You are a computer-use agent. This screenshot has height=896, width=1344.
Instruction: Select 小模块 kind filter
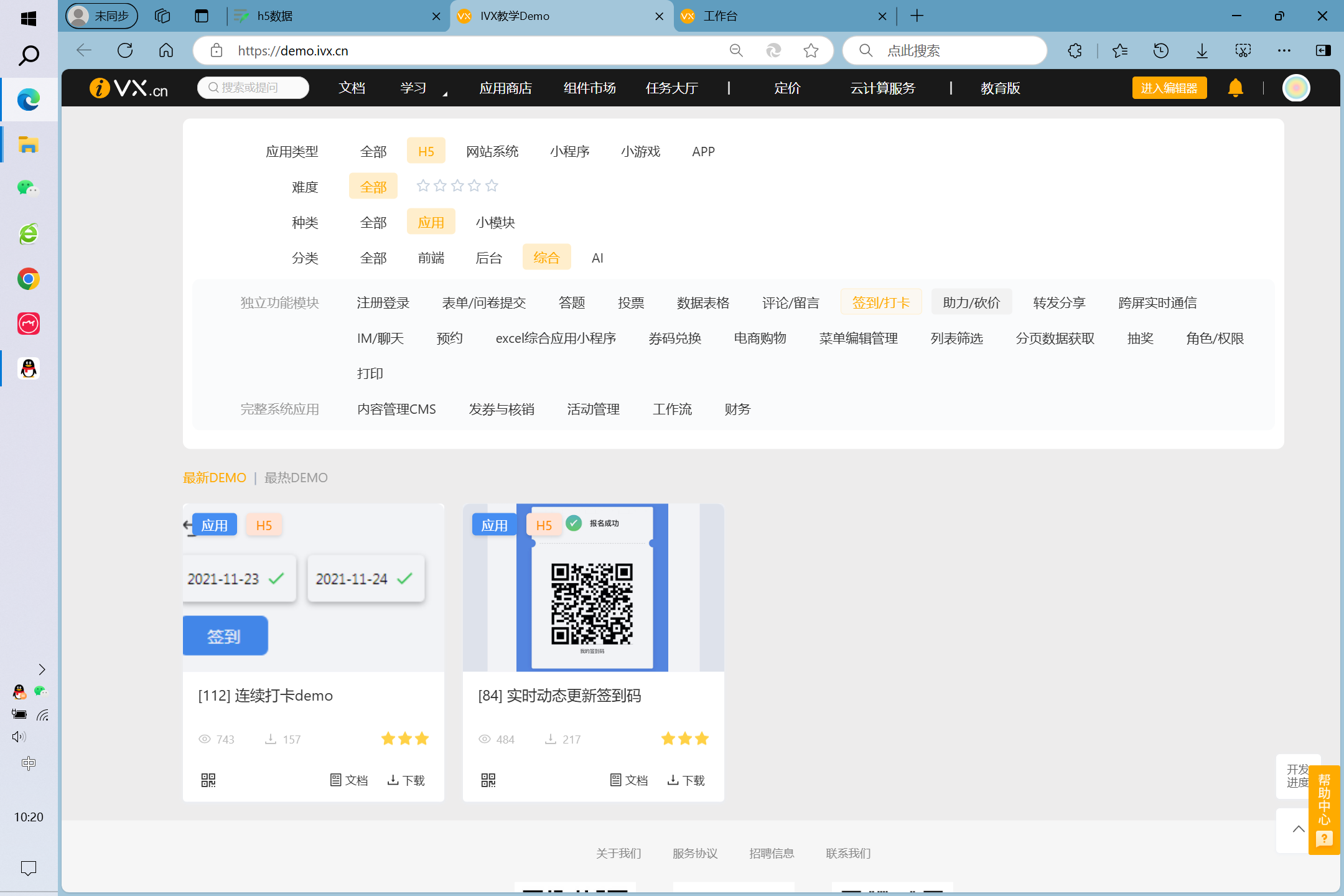495,222
